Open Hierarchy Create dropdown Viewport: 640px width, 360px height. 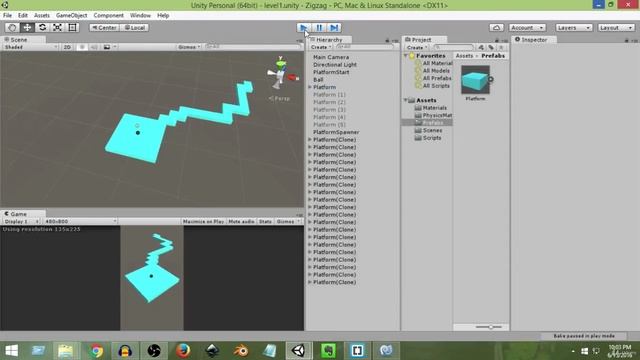(321, 47)
